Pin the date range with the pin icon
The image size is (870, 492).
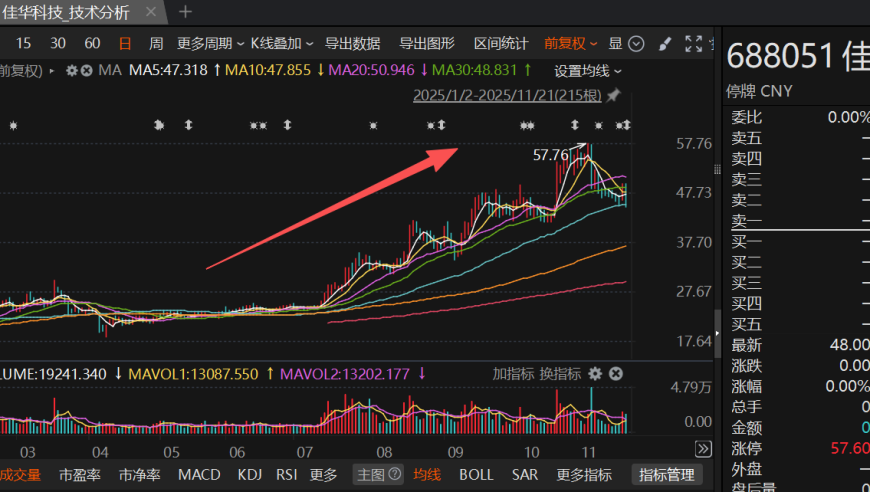613,95
